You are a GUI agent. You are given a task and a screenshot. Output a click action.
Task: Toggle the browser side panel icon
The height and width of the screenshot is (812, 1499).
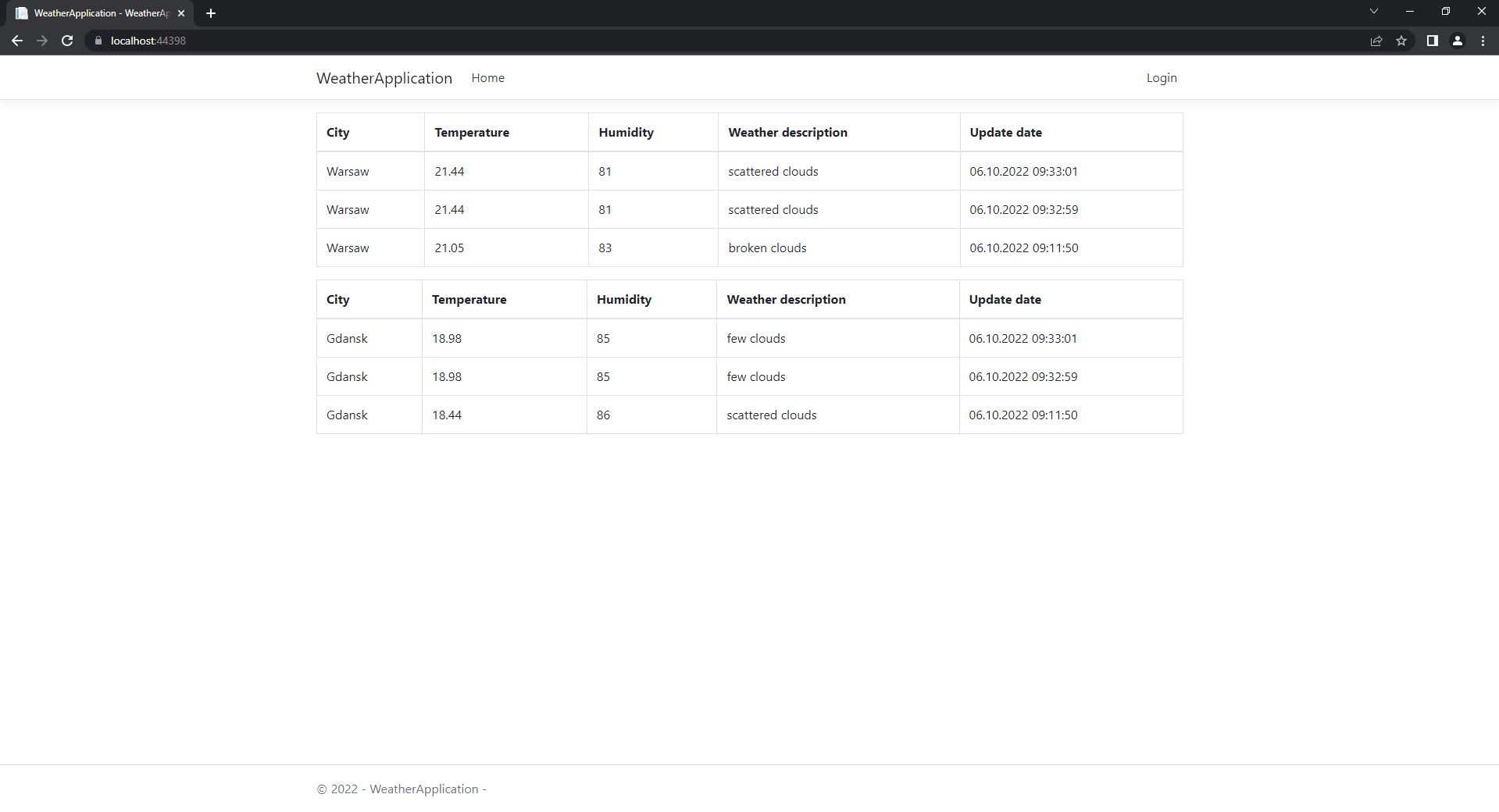(1432, 41)
